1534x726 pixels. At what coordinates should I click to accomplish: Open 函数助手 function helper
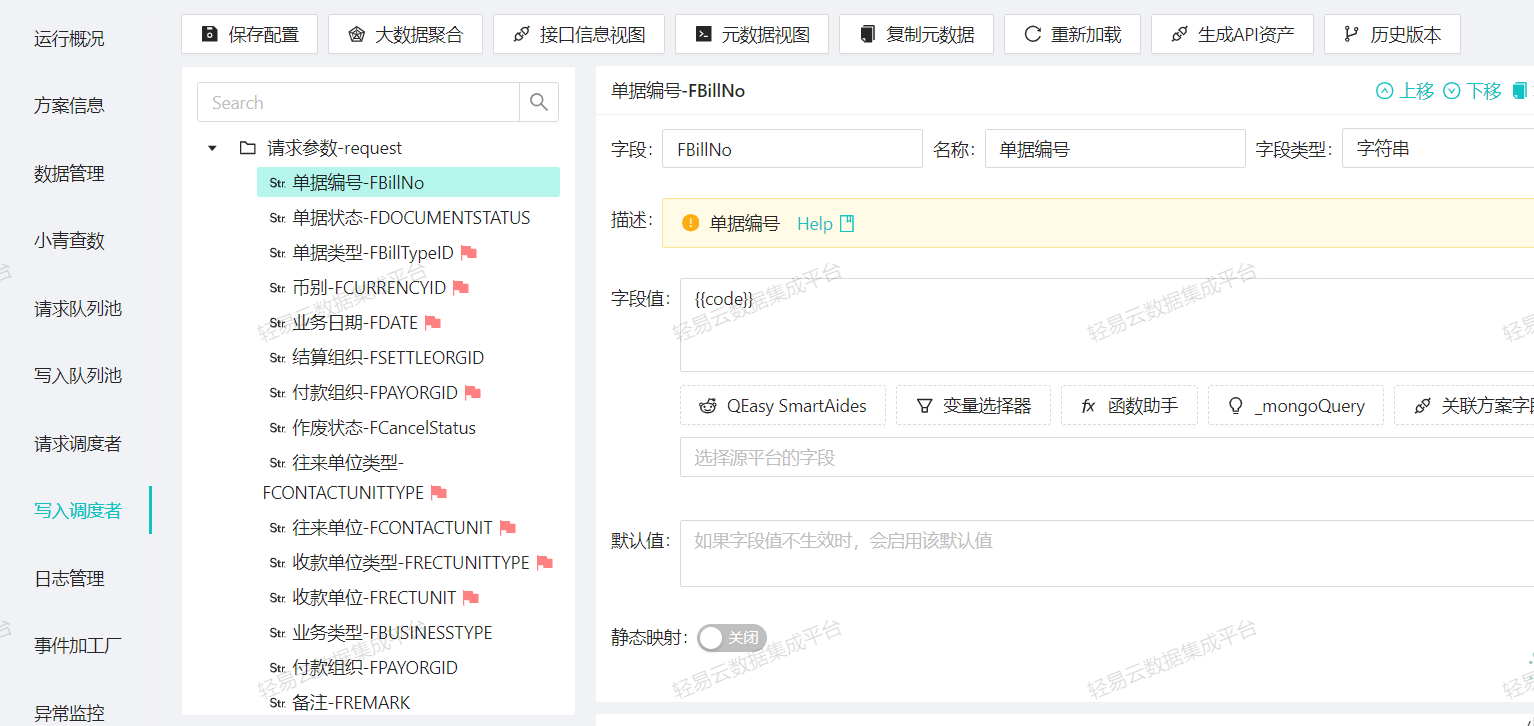tap(1129, 405)
